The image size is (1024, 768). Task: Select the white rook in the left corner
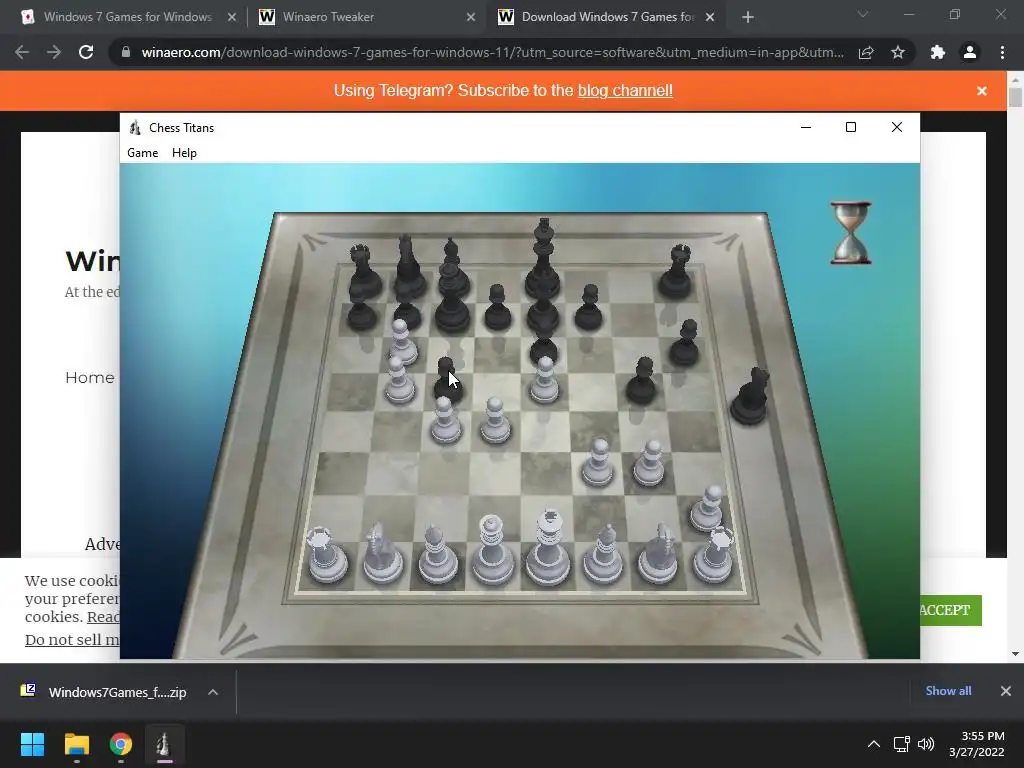[327, 555]
